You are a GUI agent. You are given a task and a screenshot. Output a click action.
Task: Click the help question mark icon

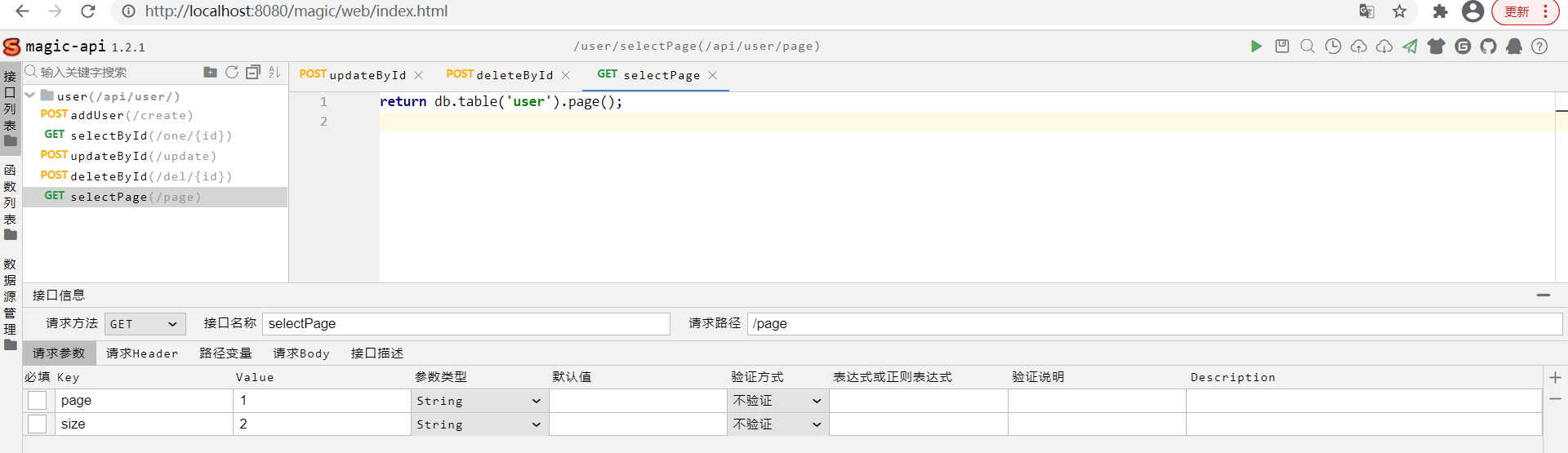click(1539, 47)
